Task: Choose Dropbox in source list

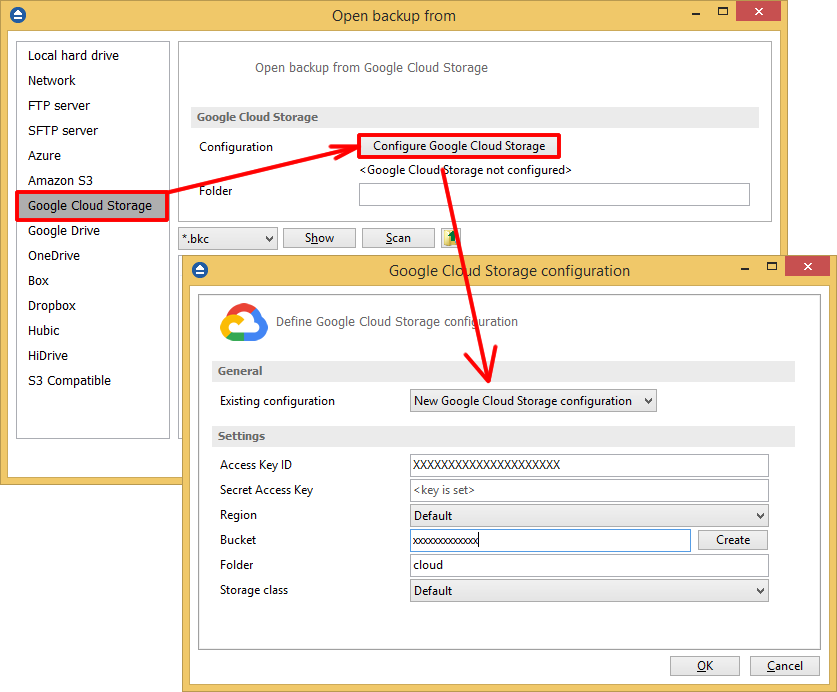Action: [52, 306]
